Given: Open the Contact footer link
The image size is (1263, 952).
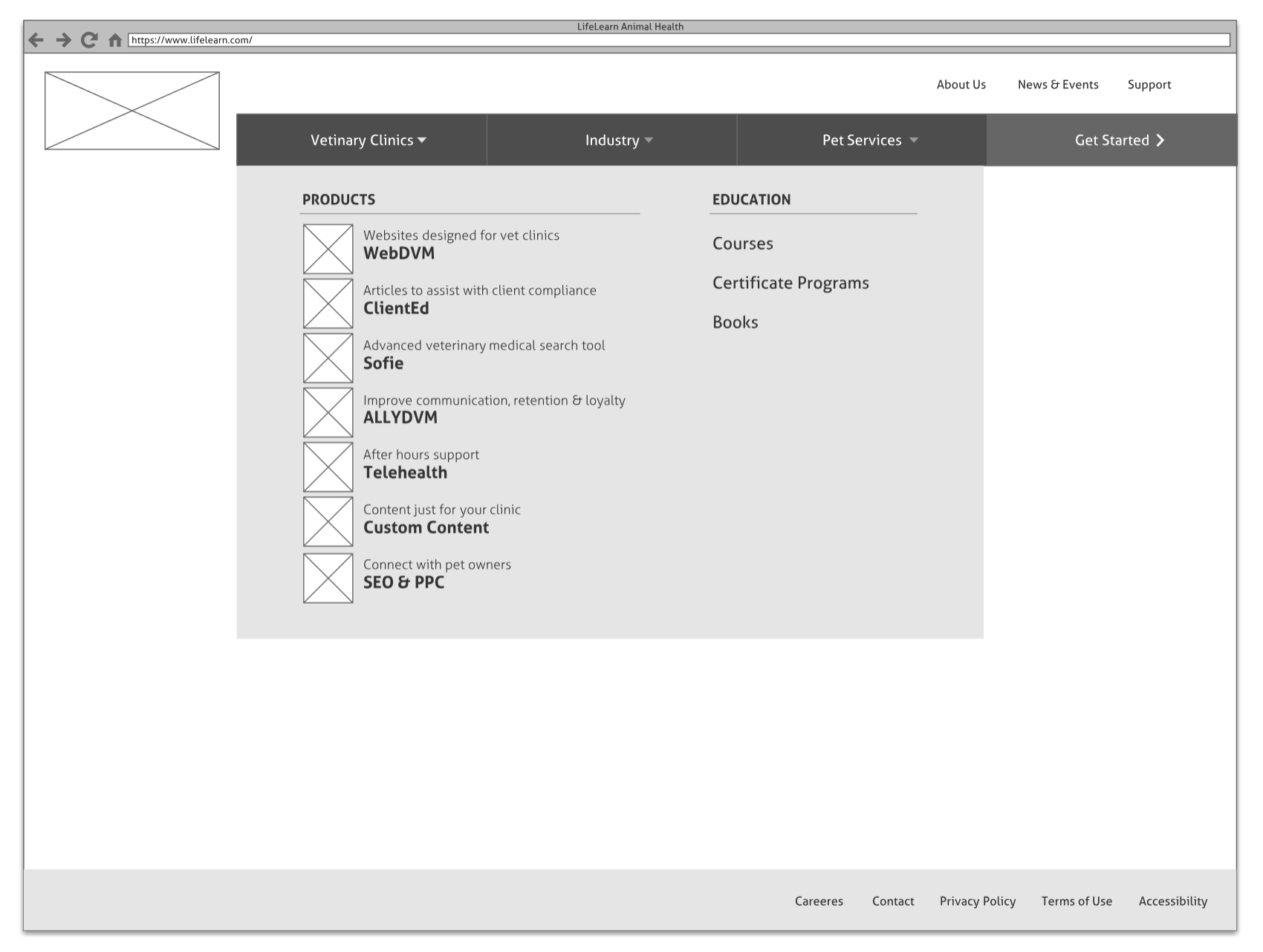Looking at the screenshot, I should 893,902.
